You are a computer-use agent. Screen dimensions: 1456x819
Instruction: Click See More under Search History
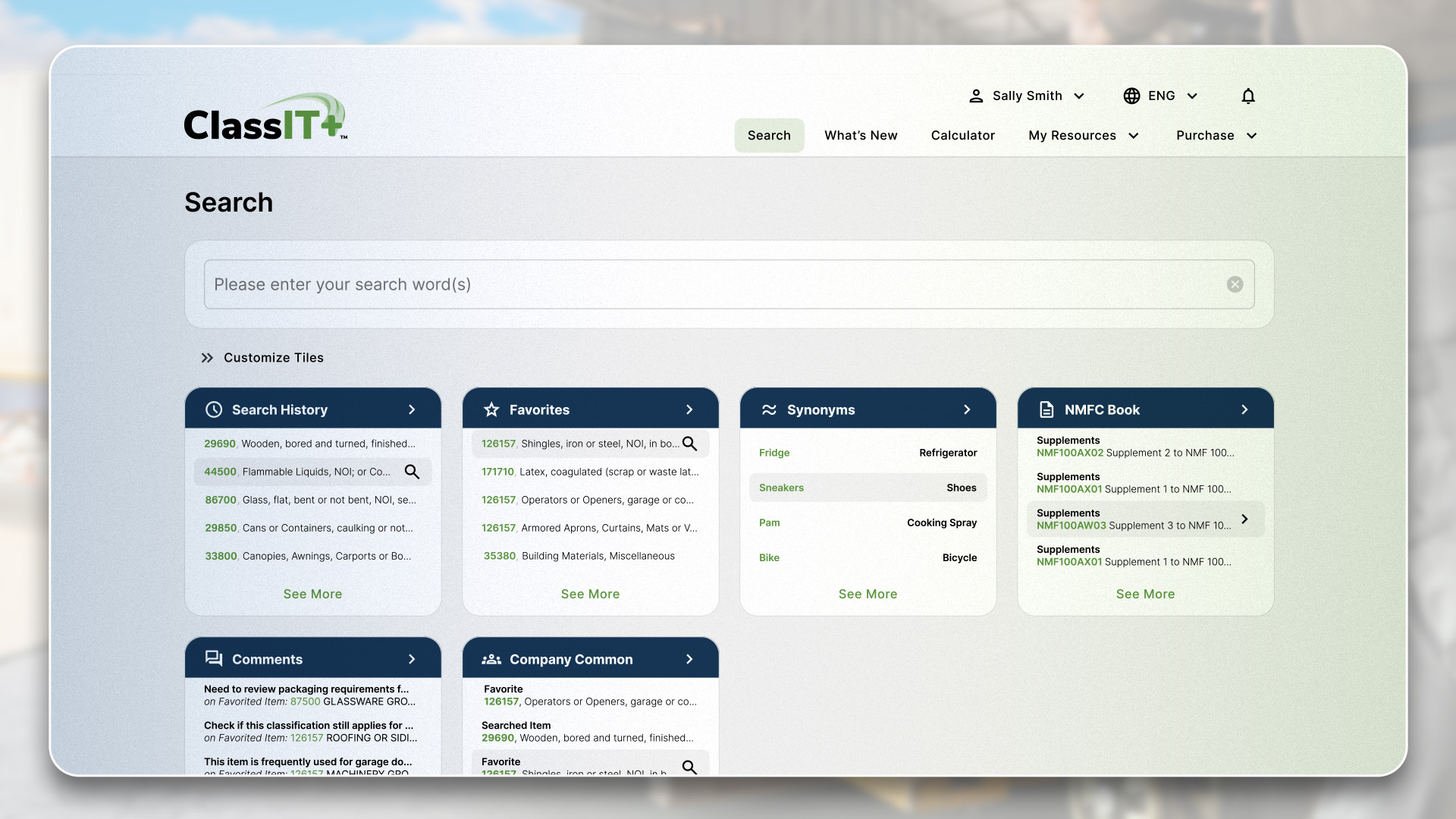point(312,594)
